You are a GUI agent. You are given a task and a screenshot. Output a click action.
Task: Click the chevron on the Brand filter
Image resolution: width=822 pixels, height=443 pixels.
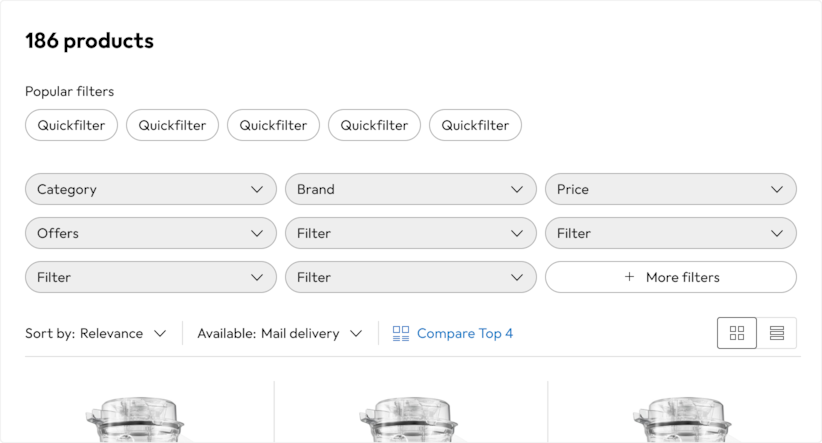tap(517, 189)
